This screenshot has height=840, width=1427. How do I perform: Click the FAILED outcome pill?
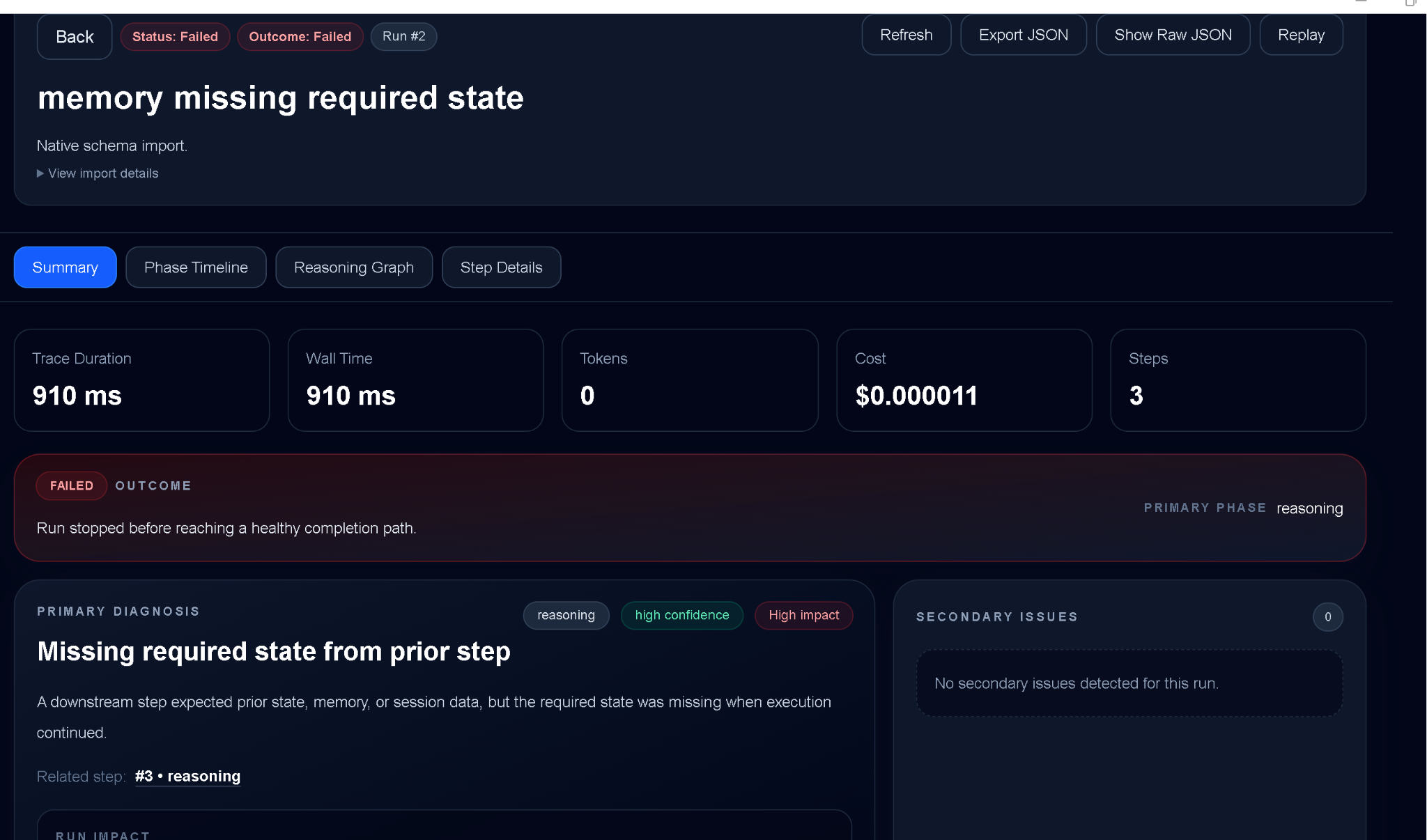(71, 485)
